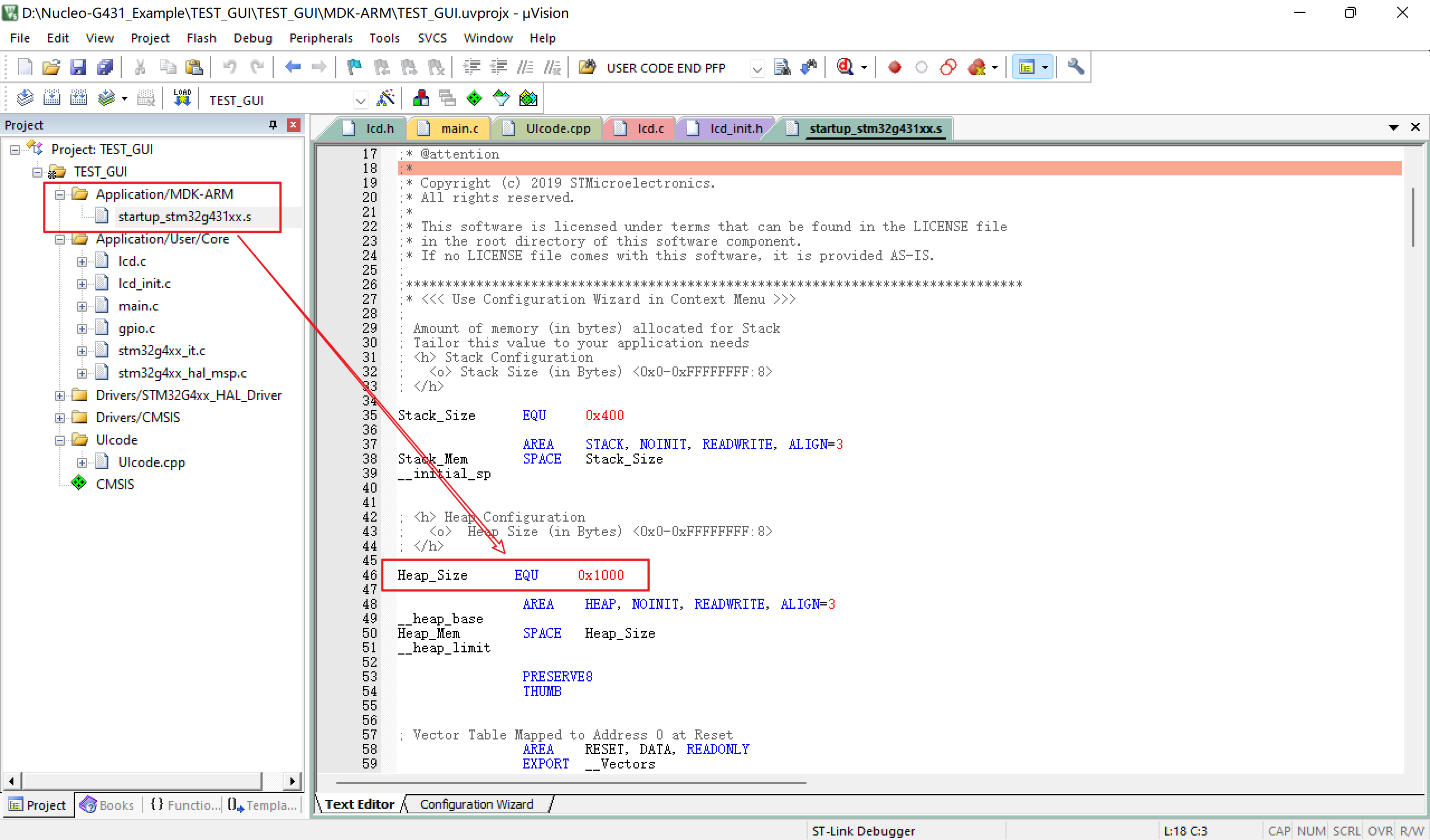Image resolution: width=1430 pixels, height=840 pixels.
Task: Open File Extensions, Books and Environment icon
Action: (x=421, y=99)
